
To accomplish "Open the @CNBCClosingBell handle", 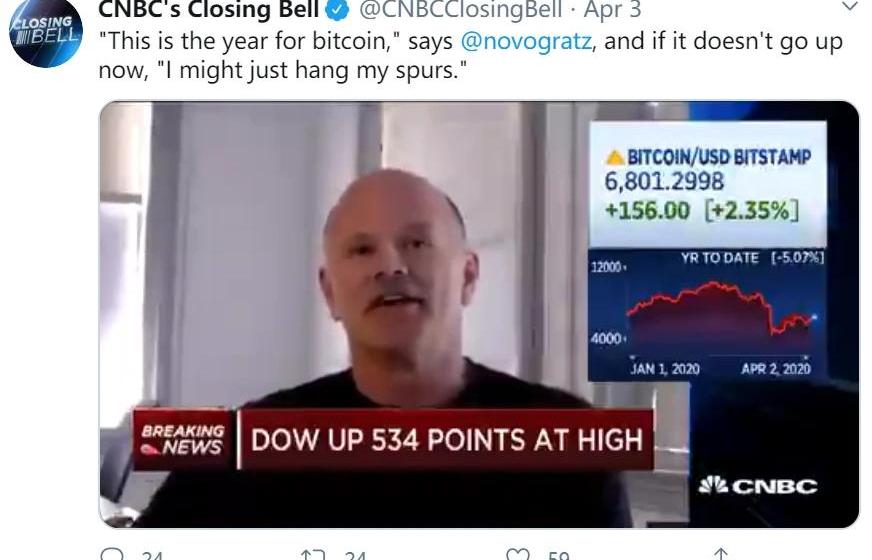I will click(x=460, y=9).
